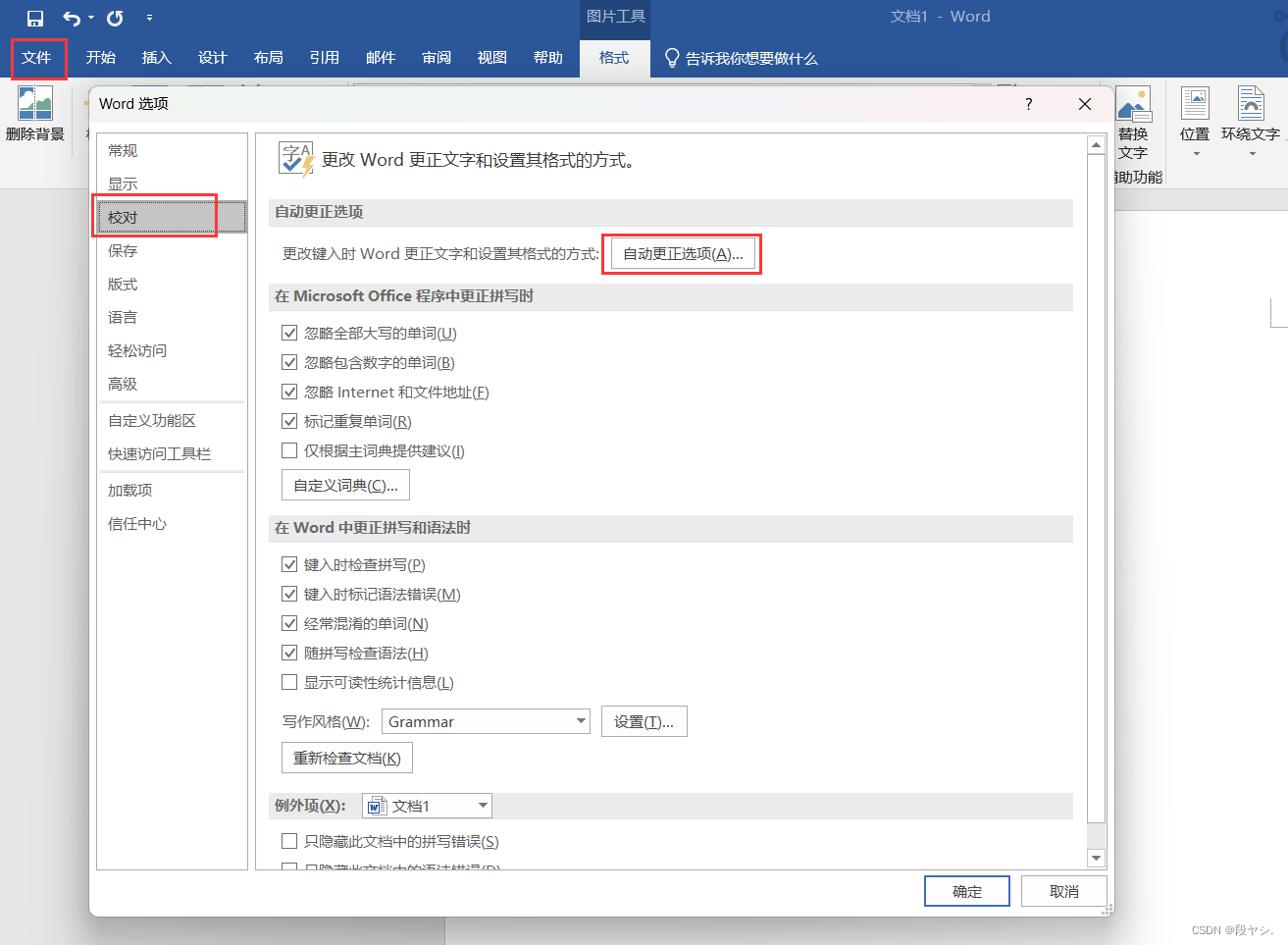
Task: Close the Word 选项 dialog
Action: coord(1085,104)
